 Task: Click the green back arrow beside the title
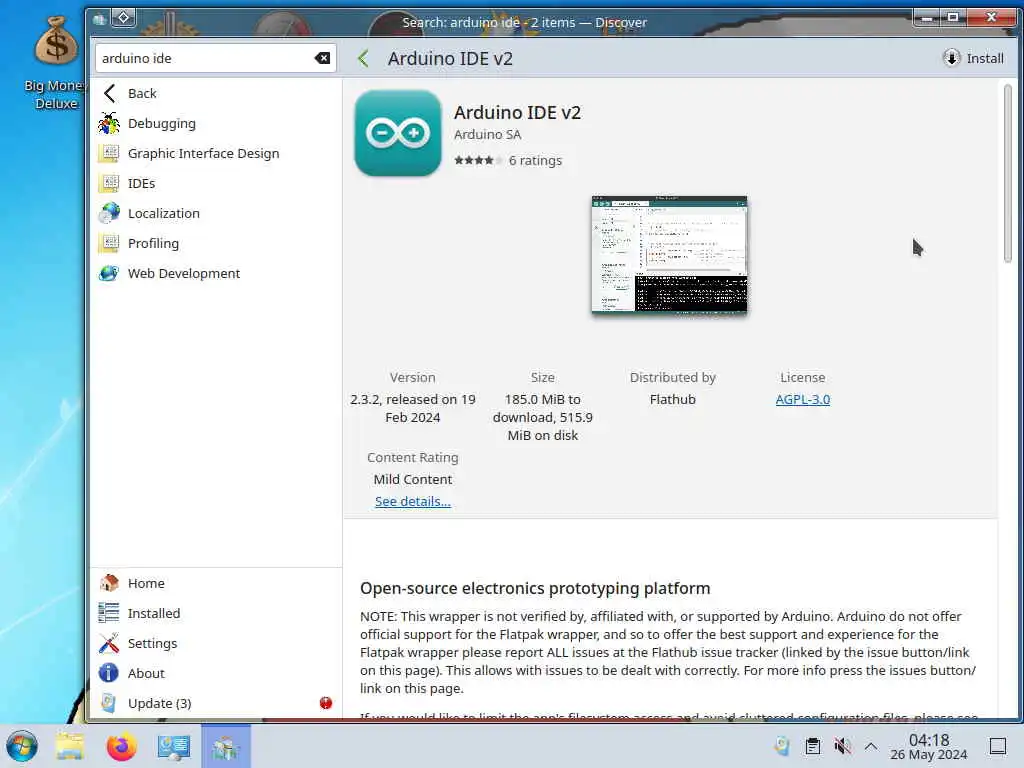click(x=364, y=59)
